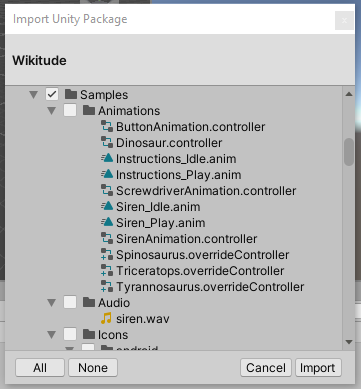Click the Siren_Play.anim clip icon

107,222
